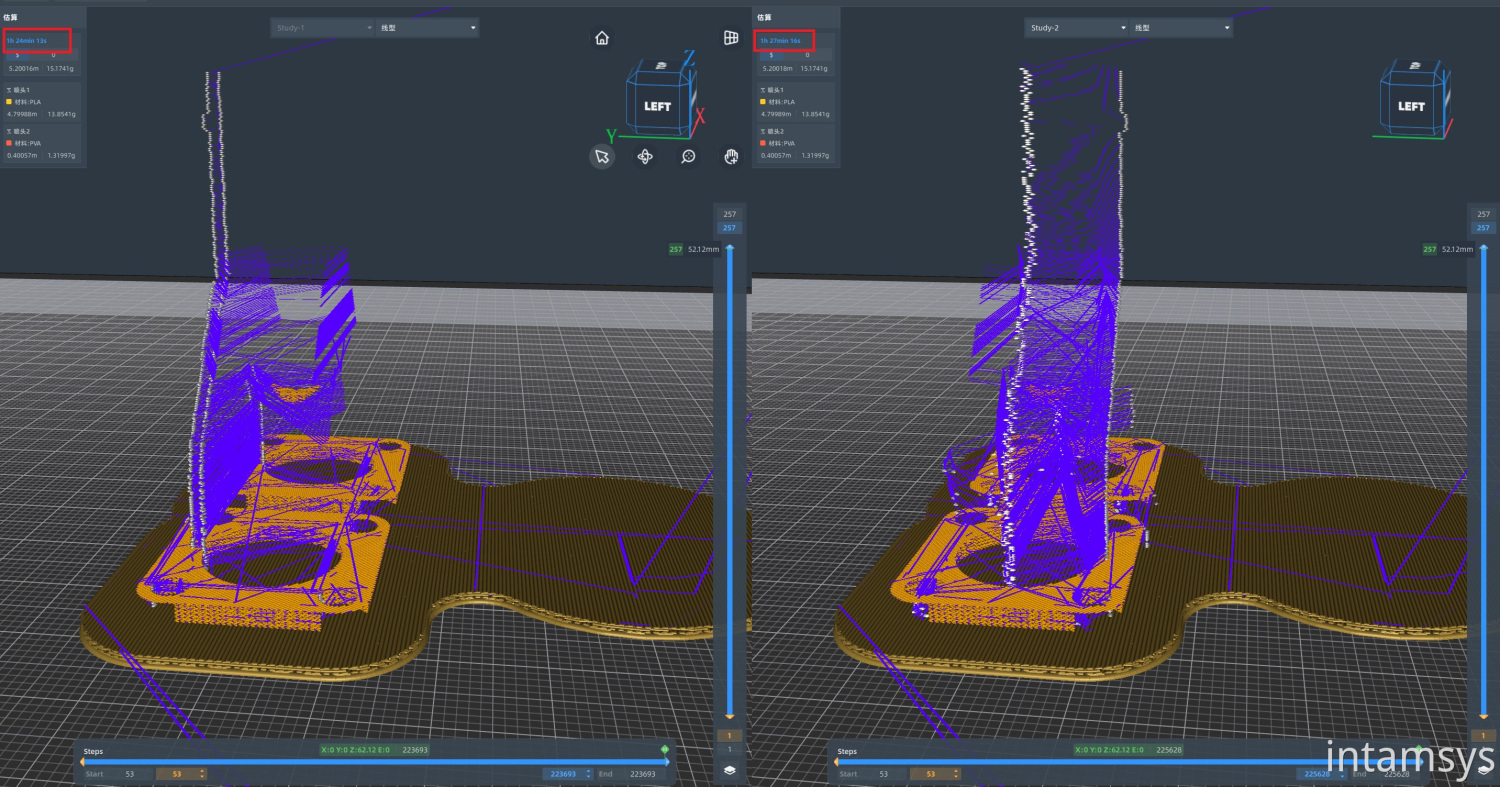This screenshot has height=787, width=1500.
Task: Click LEFT face of Study-2 view cube
Action: click(x=1411, y=106)
